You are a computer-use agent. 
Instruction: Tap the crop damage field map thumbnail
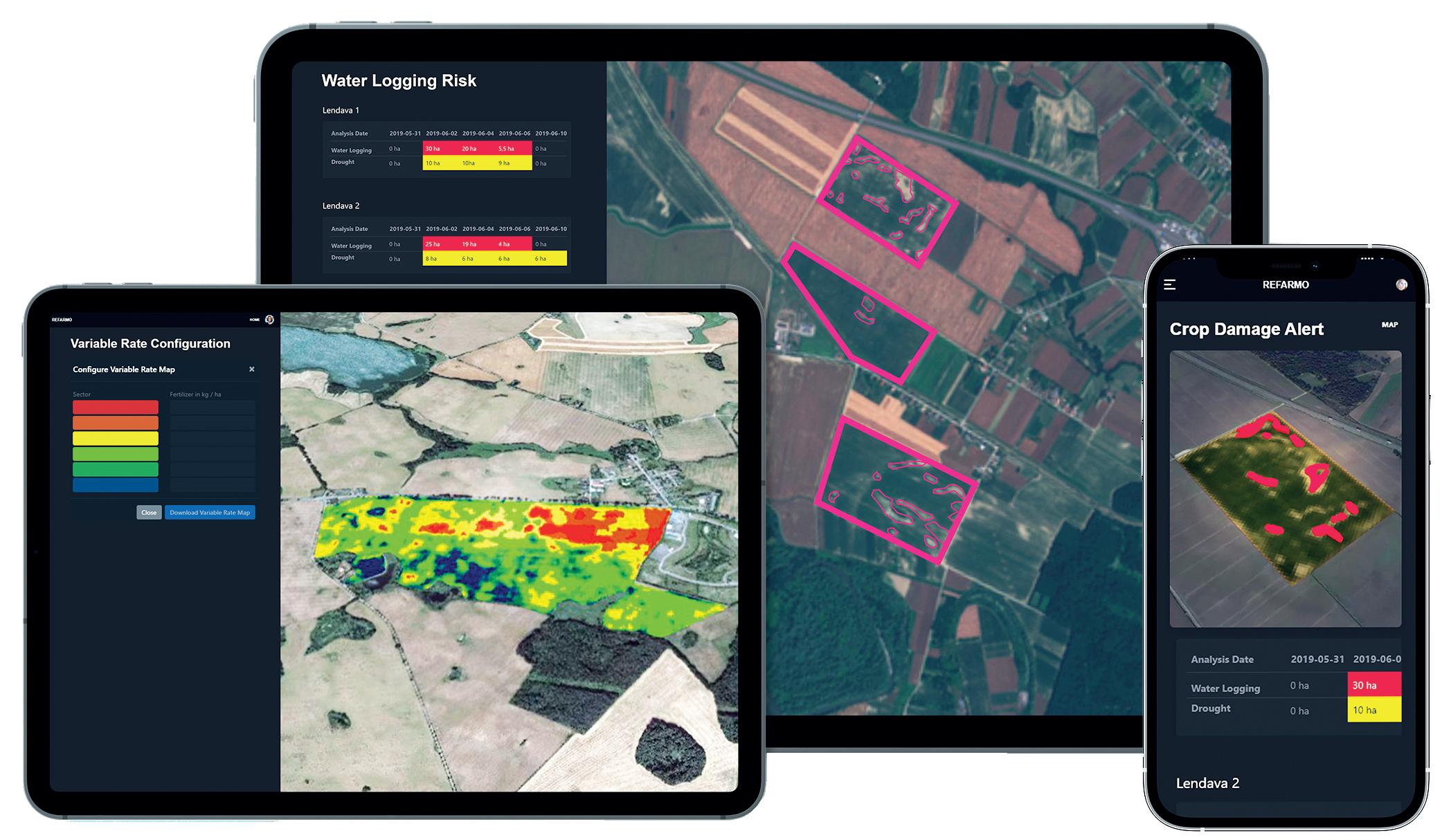pyautogui.click(x=1285, y=489)
